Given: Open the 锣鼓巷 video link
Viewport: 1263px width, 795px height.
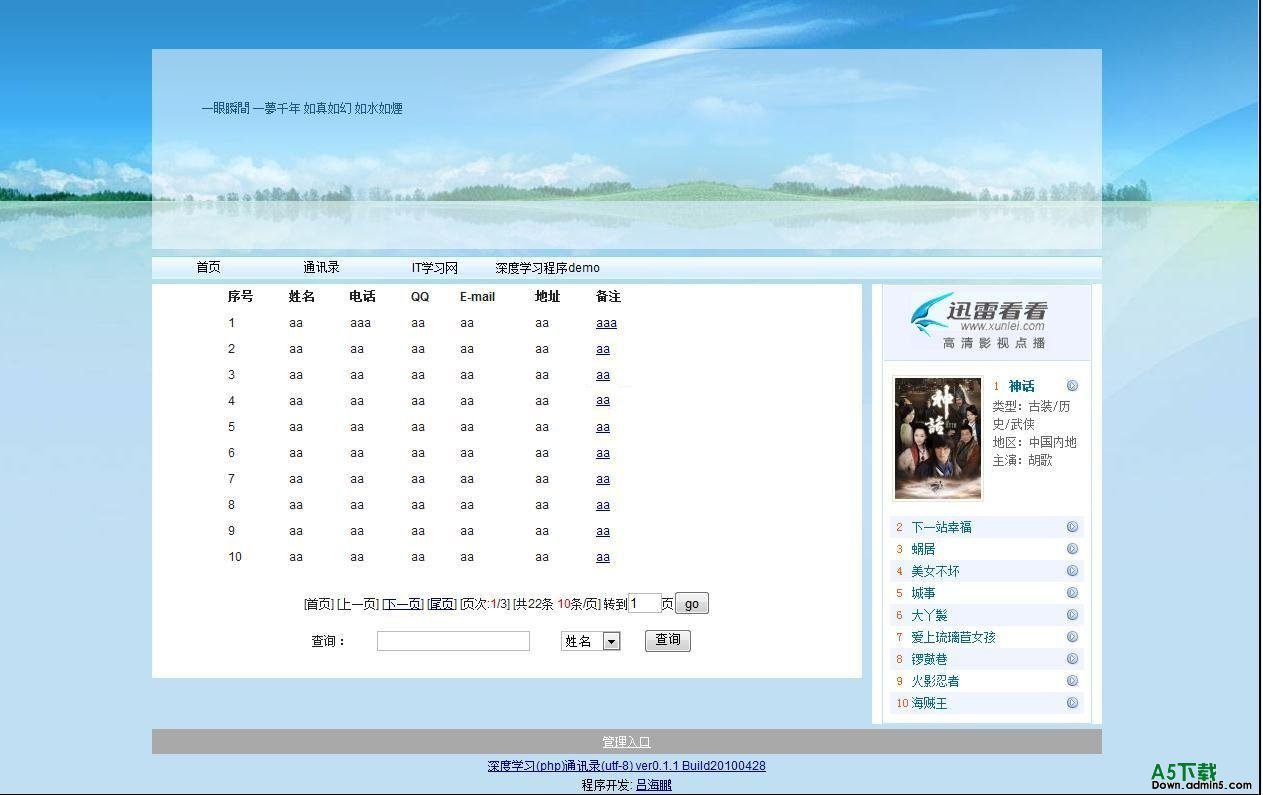Looking at the screenshot, I should pos(929,659).
